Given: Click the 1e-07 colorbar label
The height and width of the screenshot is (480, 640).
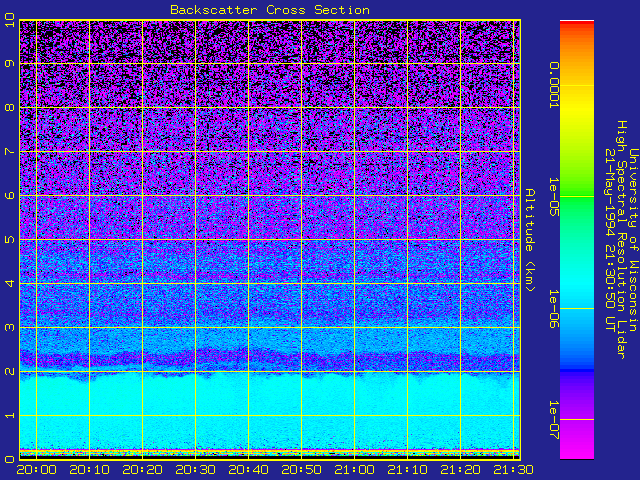Looking at the screenshot, I should point(553,420).
